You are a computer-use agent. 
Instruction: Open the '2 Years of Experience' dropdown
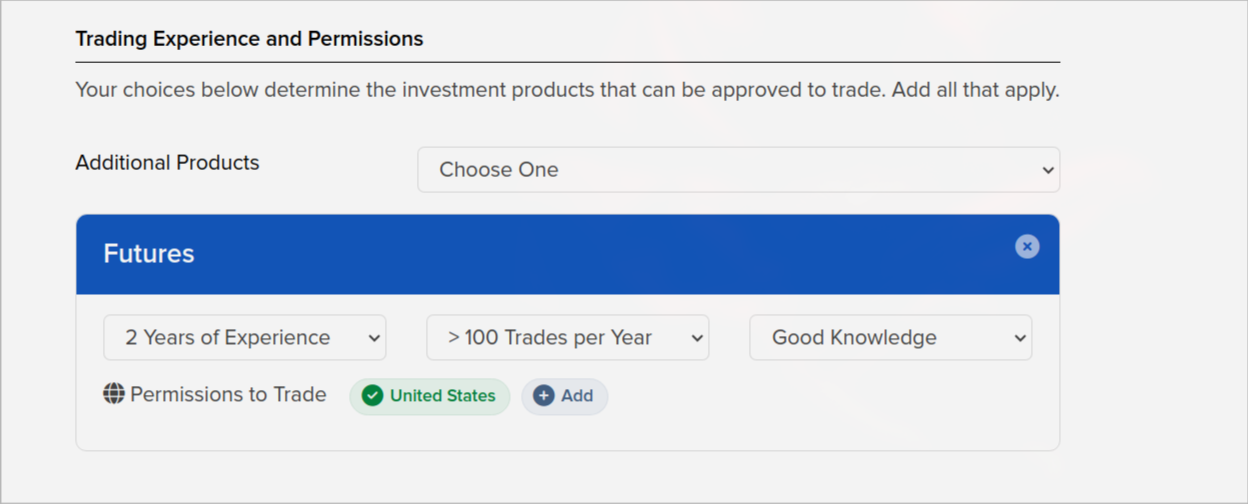[244, 338]
